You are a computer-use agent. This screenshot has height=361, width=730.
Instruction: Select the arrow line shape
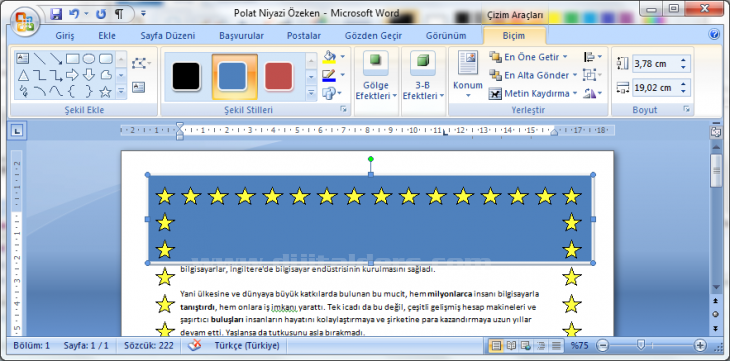point(56,59)
